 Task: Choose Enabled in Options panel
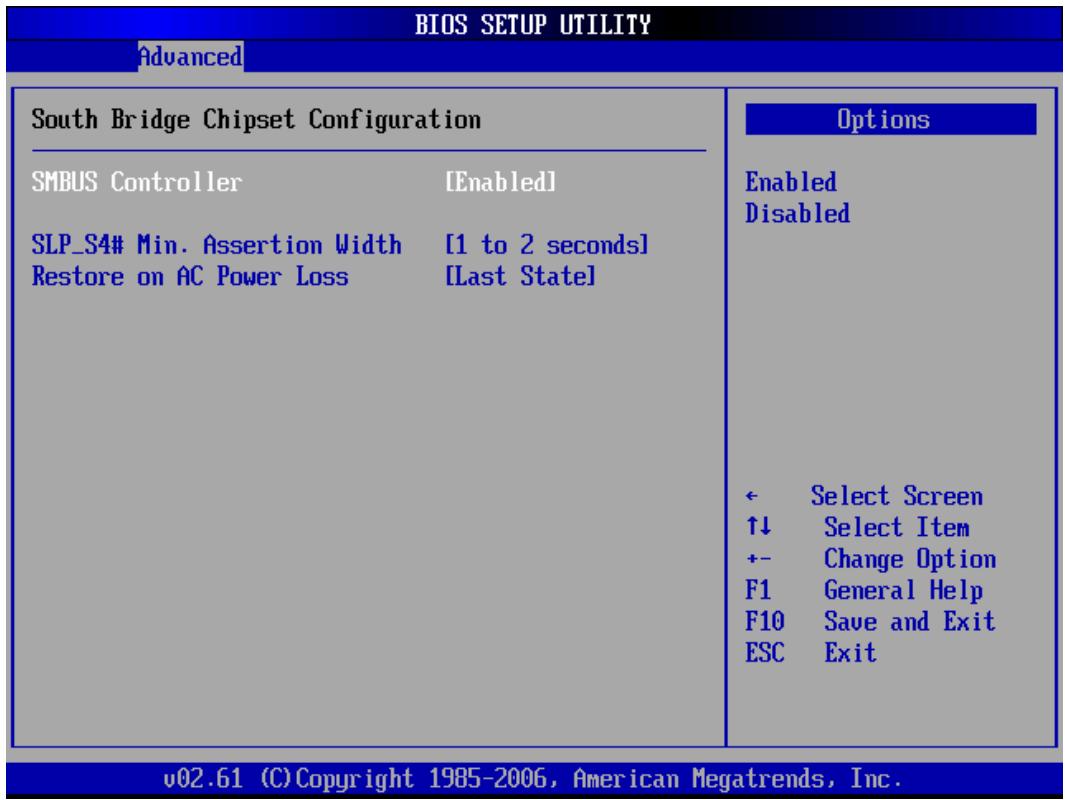pos(791,182)
